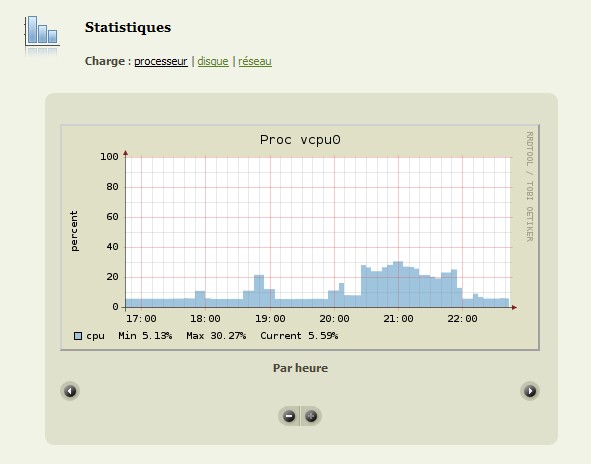Image resolution: width=591 pixels, height=464 pixels.
Task: Click the 21:00 time axis label
Action: pyautogui.click(x=398, y=319)
